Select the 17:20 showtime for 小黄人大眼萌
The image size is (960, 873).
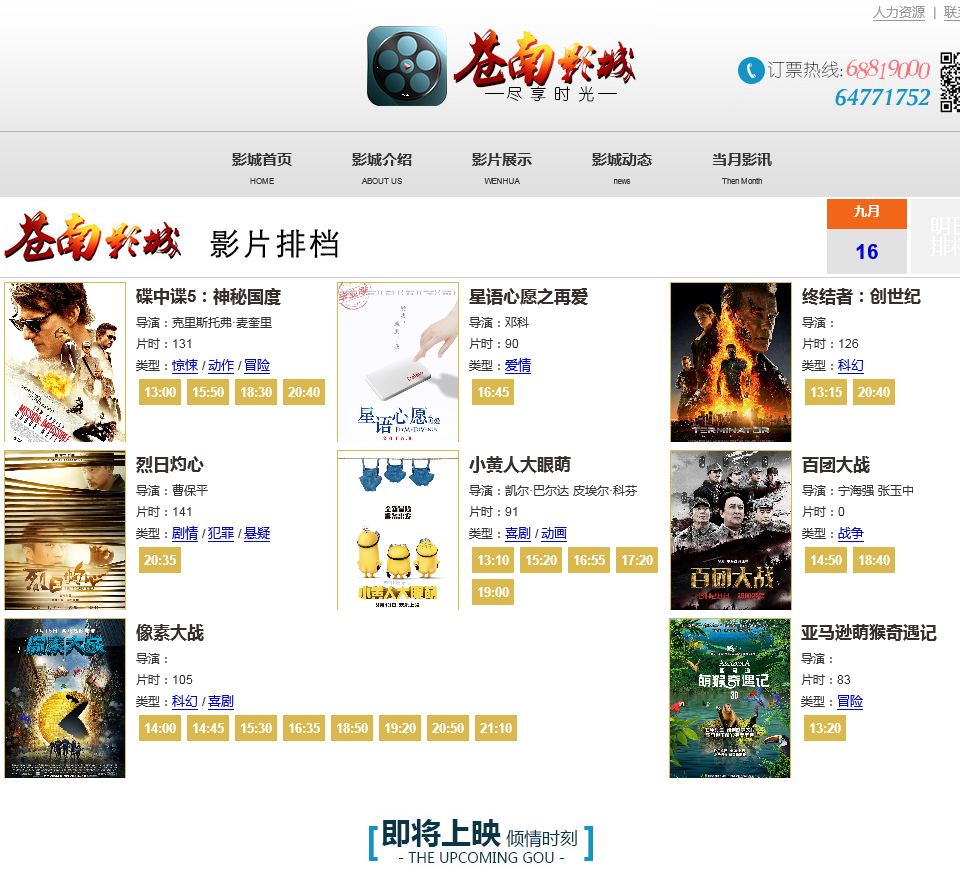pyautogui.click(x=637, y=560)
